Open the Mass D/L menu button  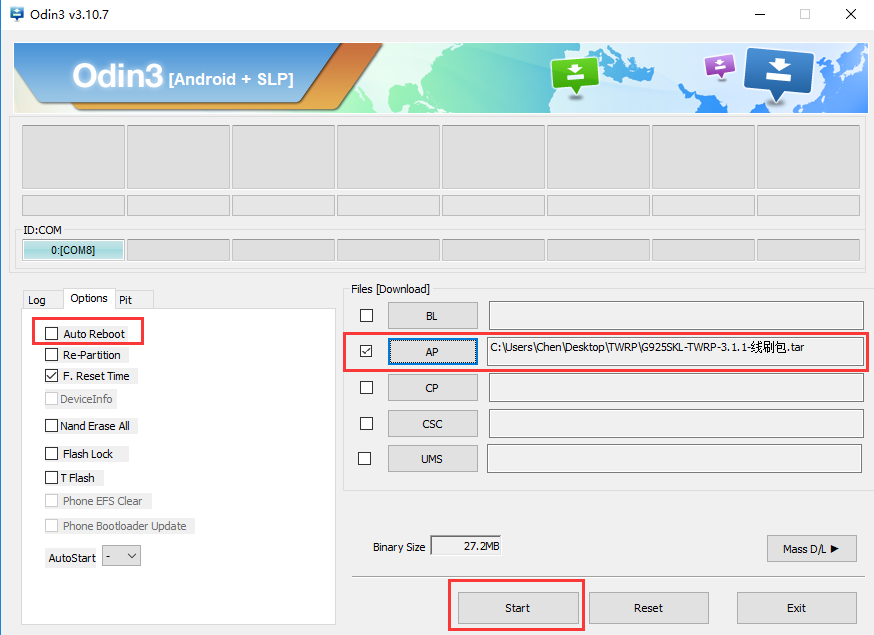(812, 549)
